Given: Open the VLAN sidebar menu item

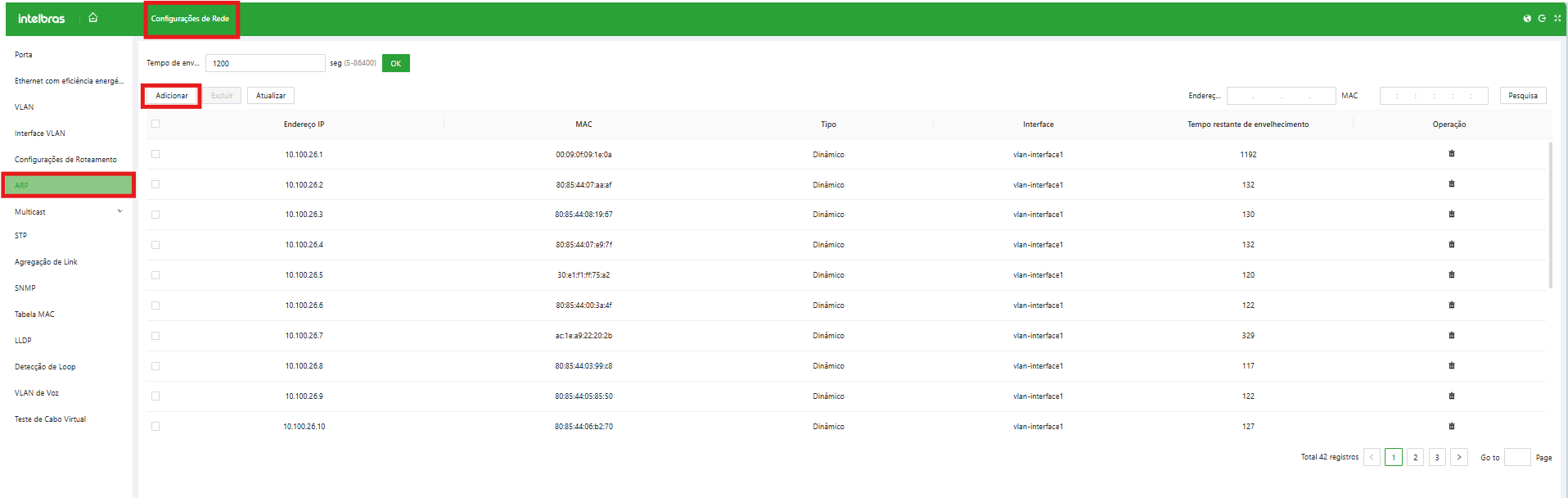Looking at the screenshot, I should click(25, 107).
